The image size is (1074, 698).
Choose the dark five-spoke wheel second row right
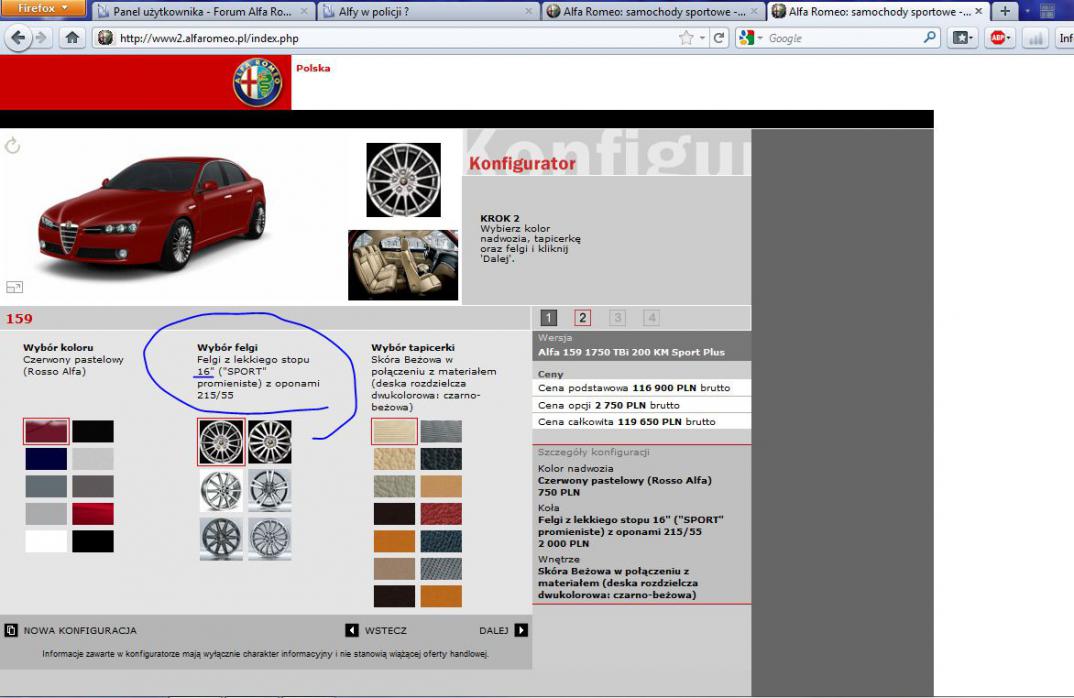coord(269,490)
